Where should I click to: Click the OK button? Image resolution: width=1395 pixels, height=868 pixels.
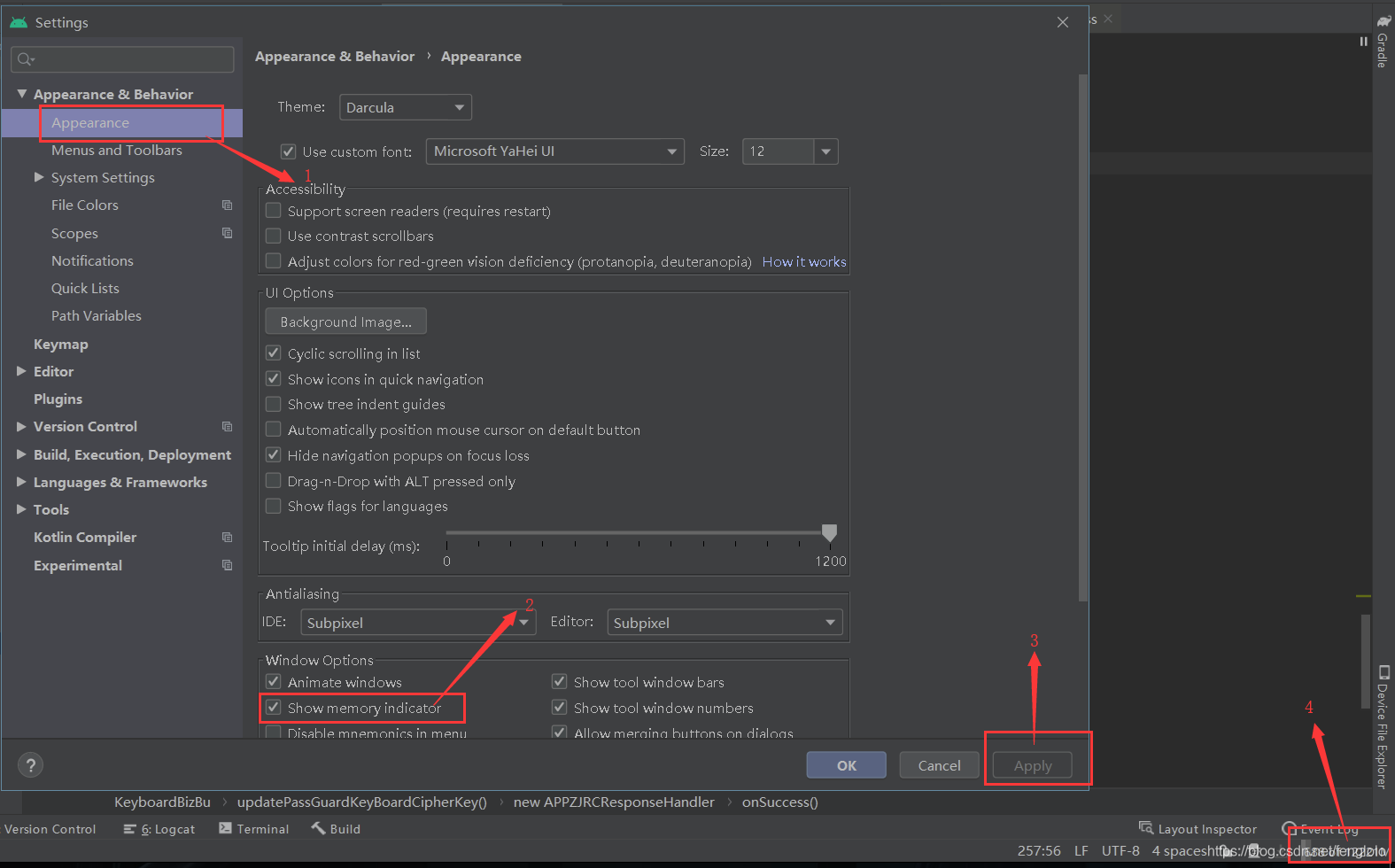tap(847, 765)
